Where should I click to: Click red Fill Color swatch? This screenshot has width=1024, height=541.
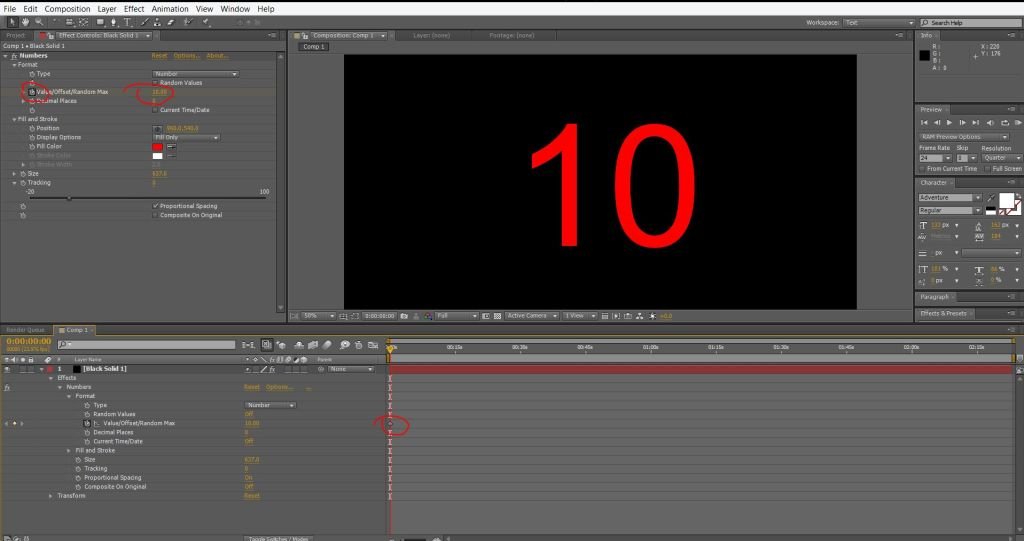coord(157,147)
